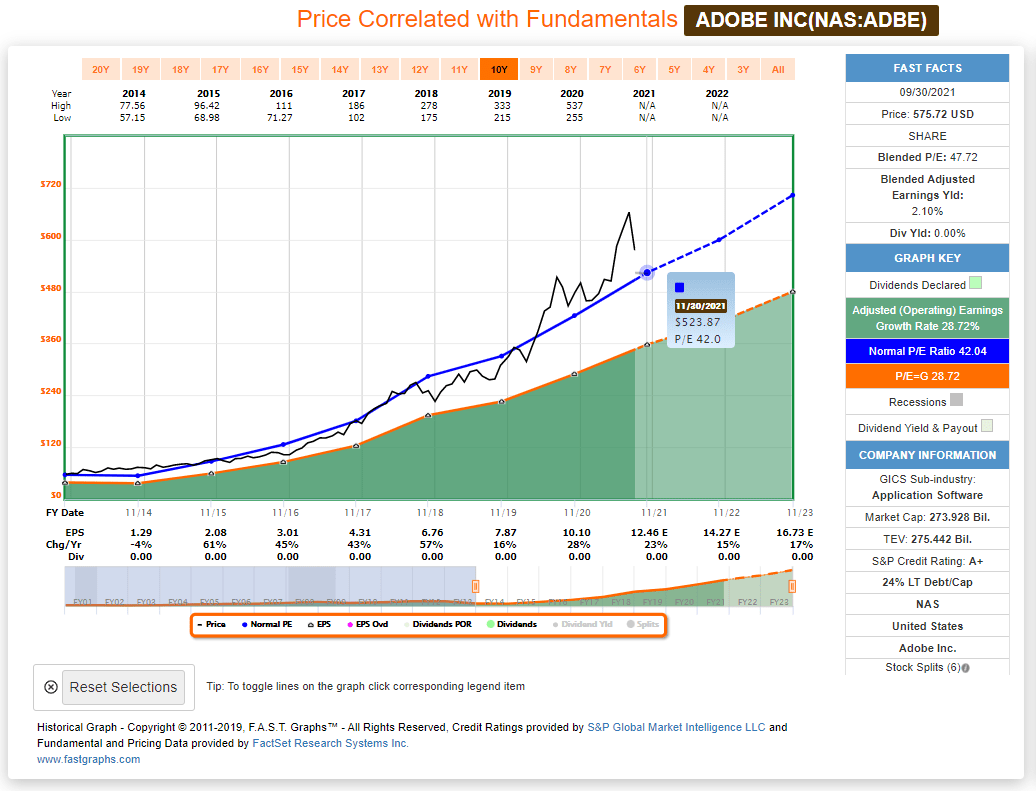Select the 19Y time range tab
1036x791 pixels.
pos(141,69)
